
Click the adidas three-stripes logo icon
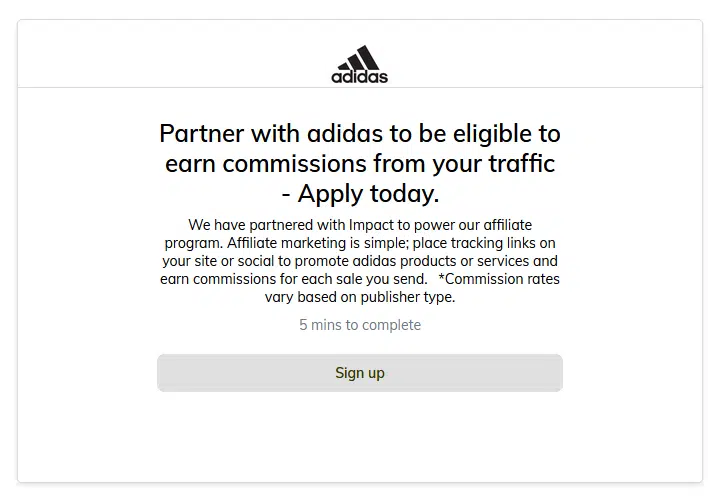pyautogui.click(x=360, y=56)
